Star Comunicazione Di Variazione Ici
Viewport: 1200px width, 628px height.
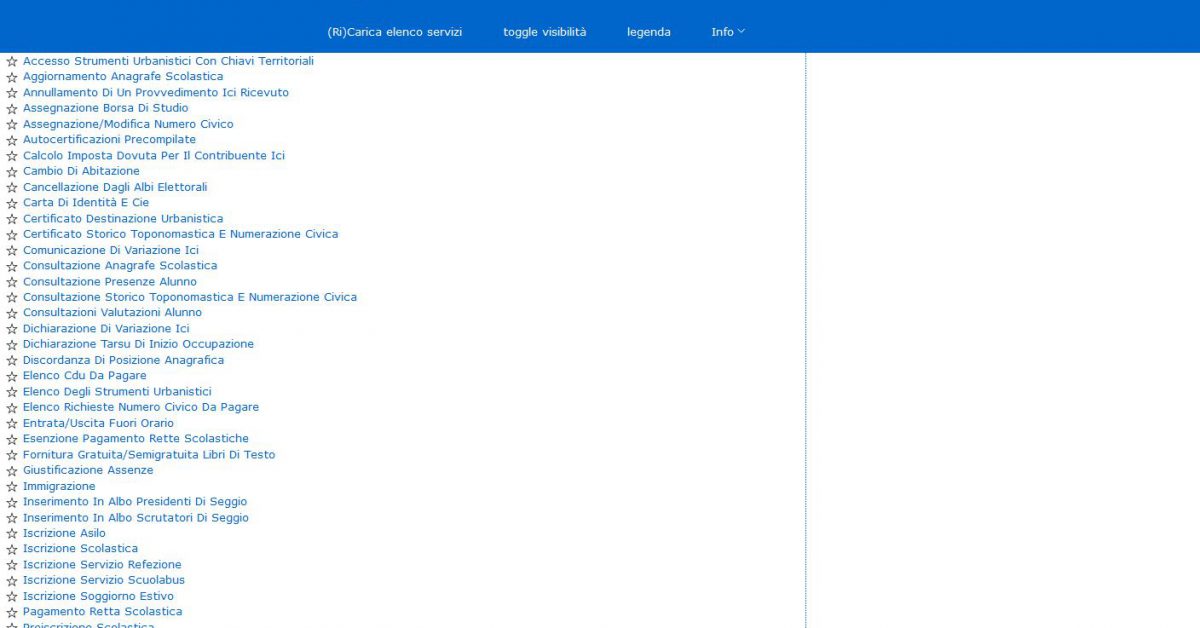(12, 250)
